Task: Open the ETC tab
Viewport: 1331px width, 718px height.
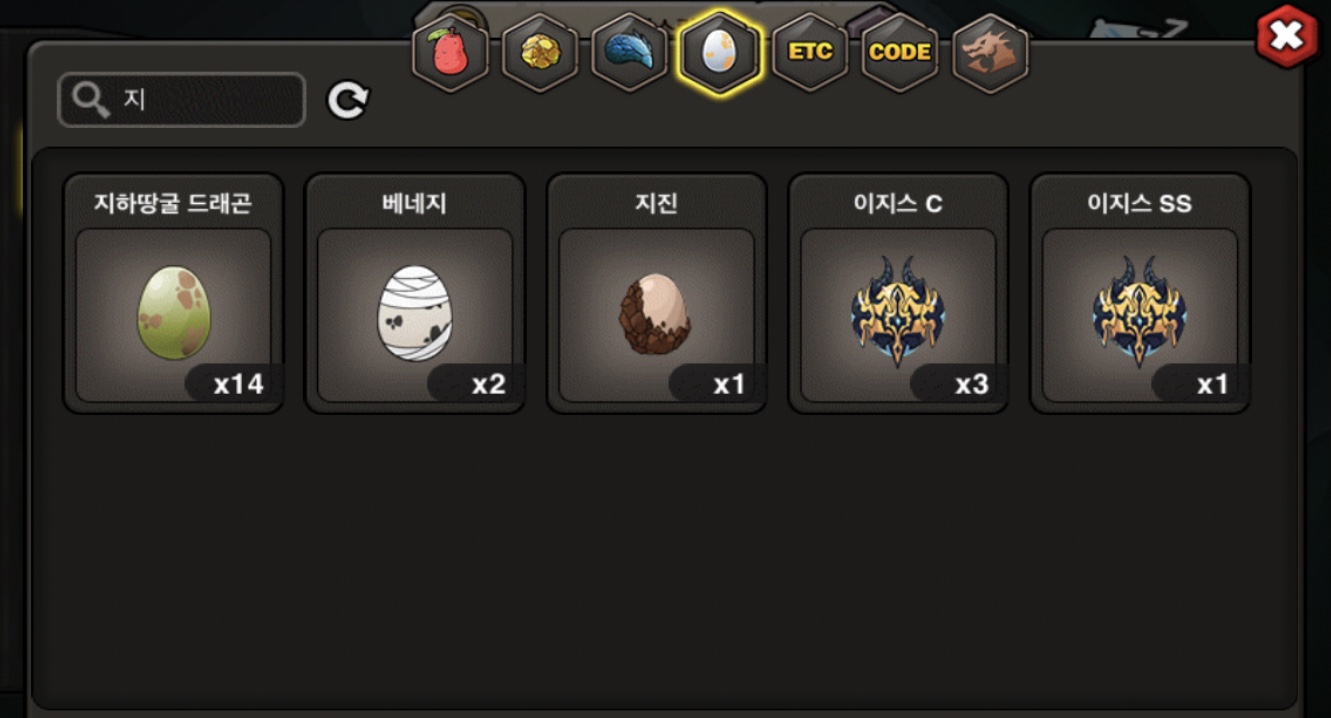Action: pos(810,52)
